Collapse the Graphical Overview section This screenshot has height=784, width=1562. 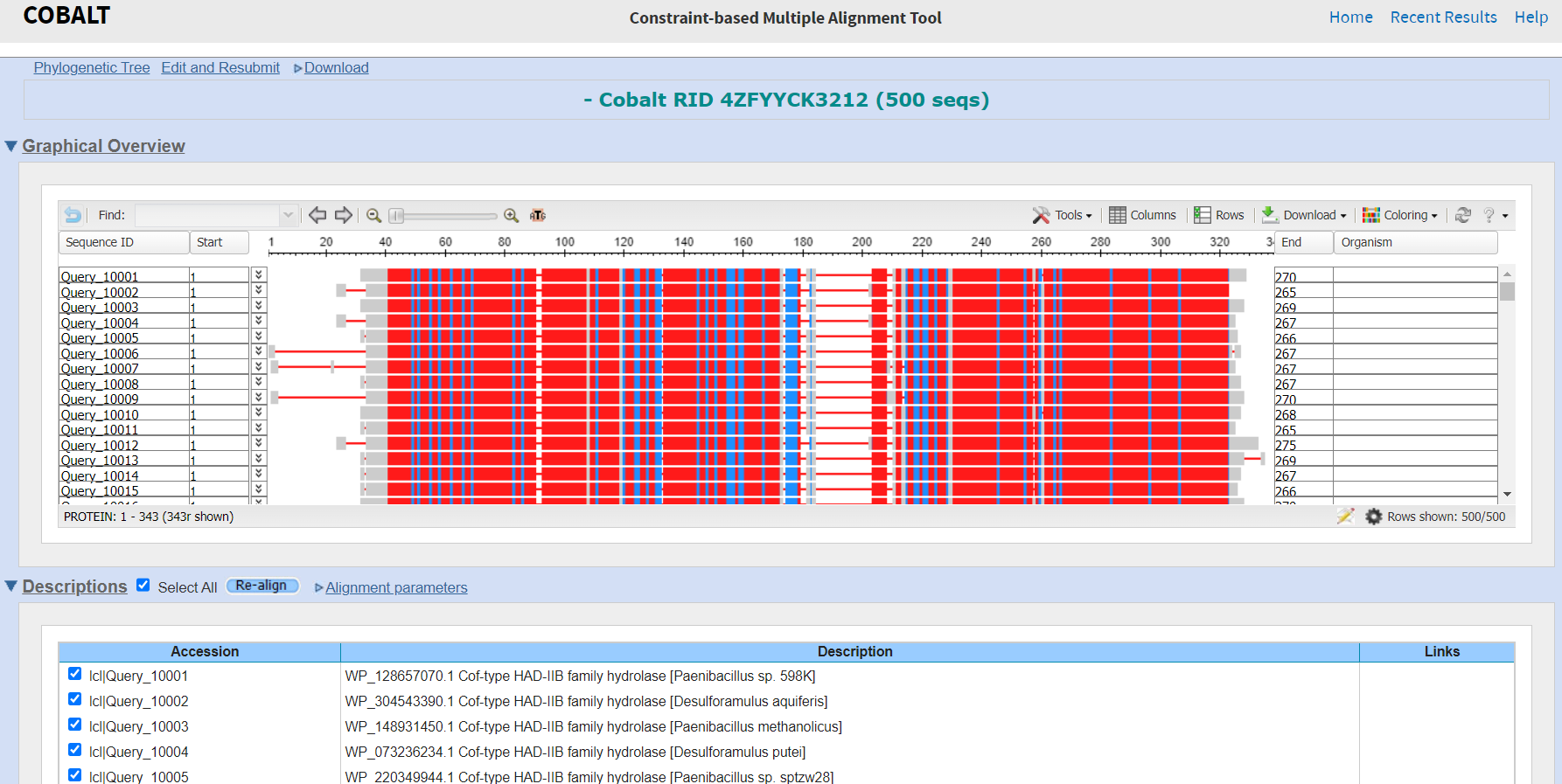[11, 146]
